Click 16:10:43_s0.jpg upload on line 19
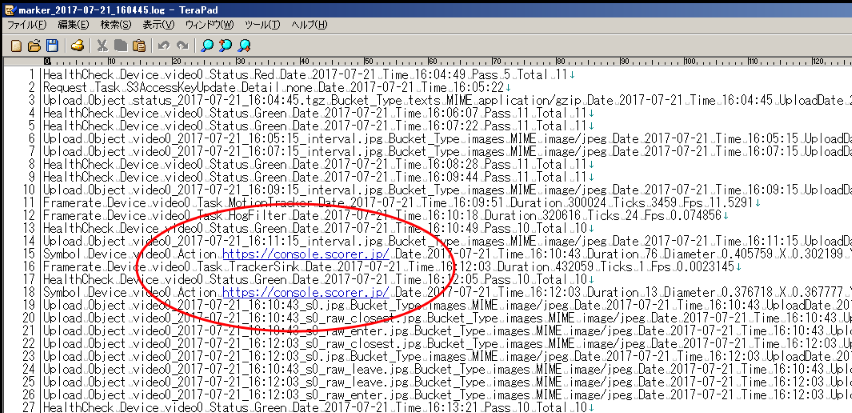This screenshot has height=413, width=852. (447, 305)
